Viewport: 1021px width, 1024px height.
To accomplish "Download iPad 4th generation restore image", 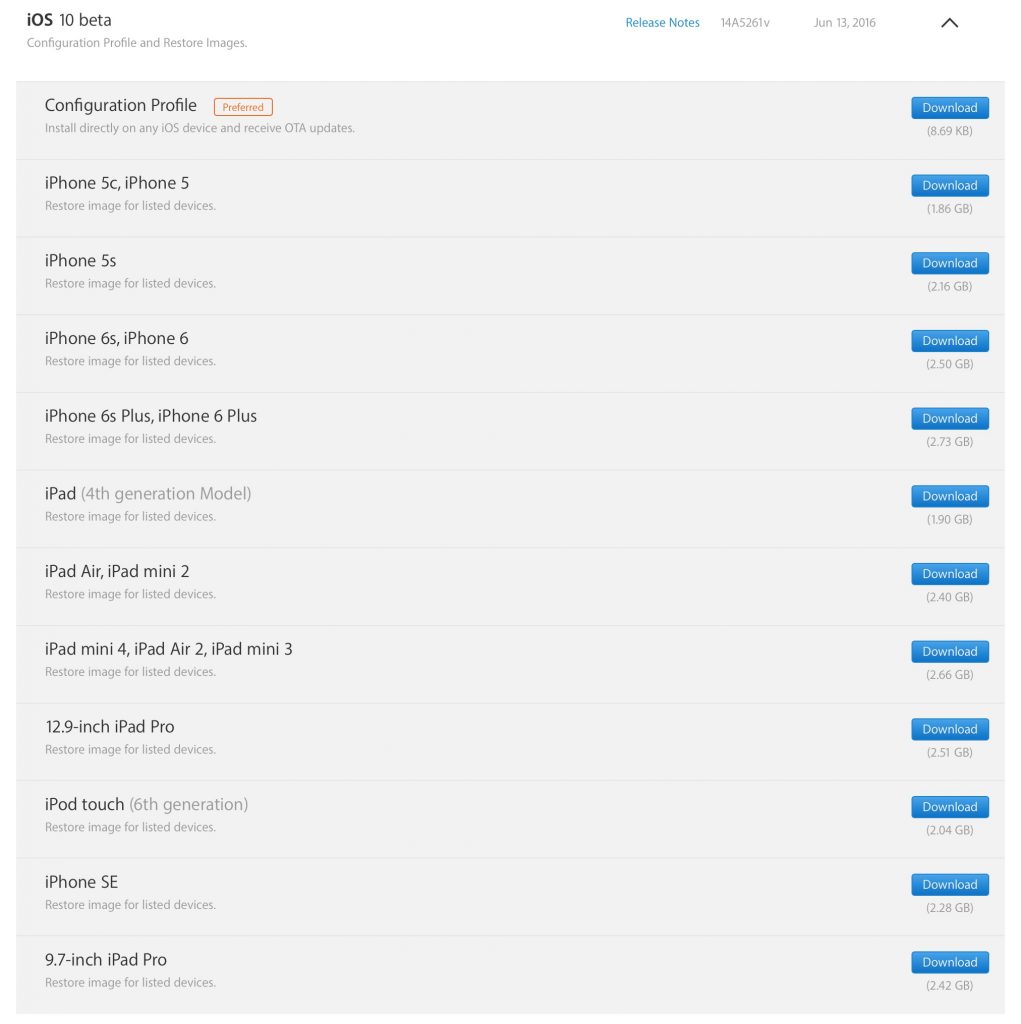I will point(949,496).
